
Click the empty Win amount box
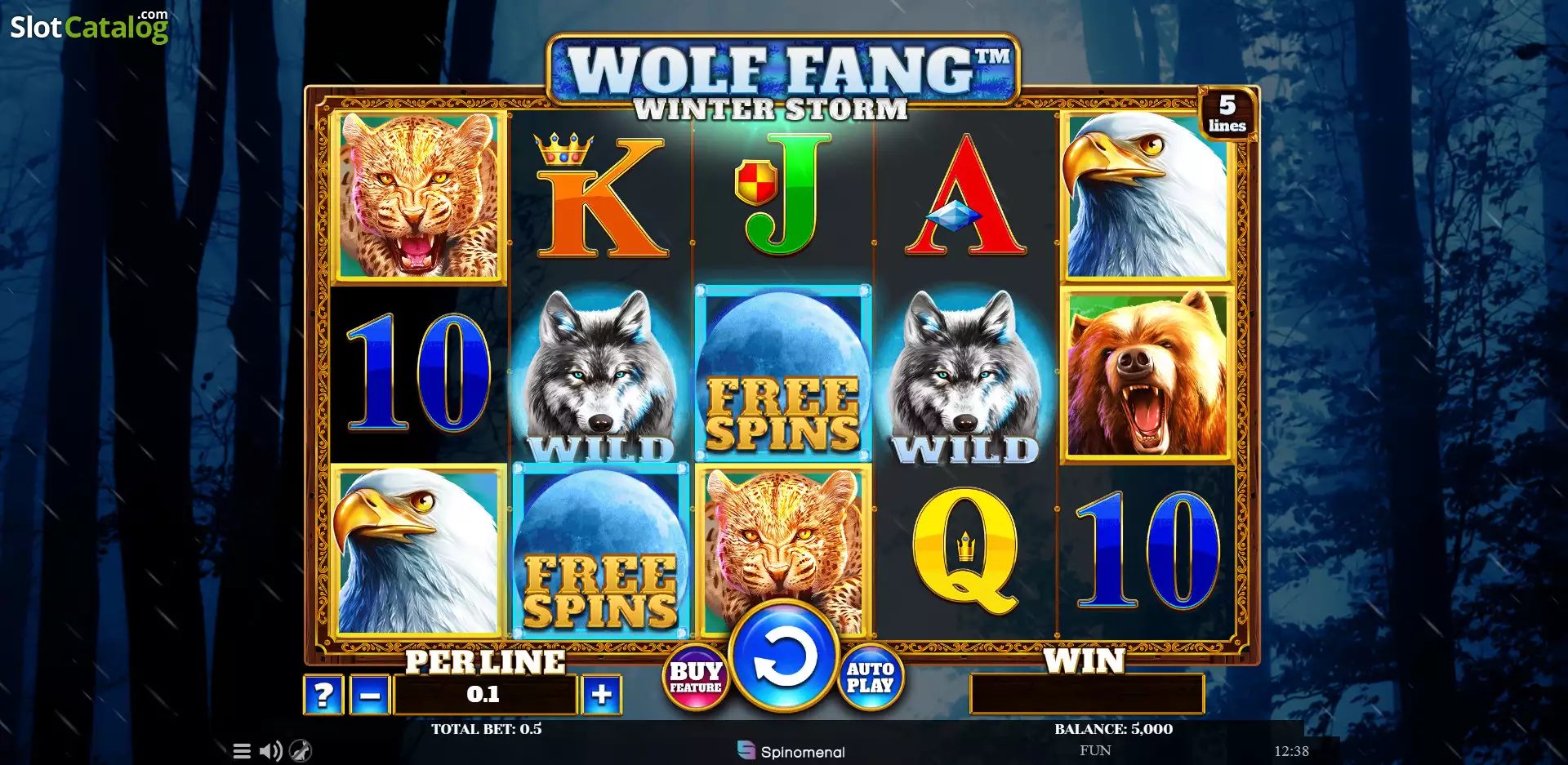1087,695
